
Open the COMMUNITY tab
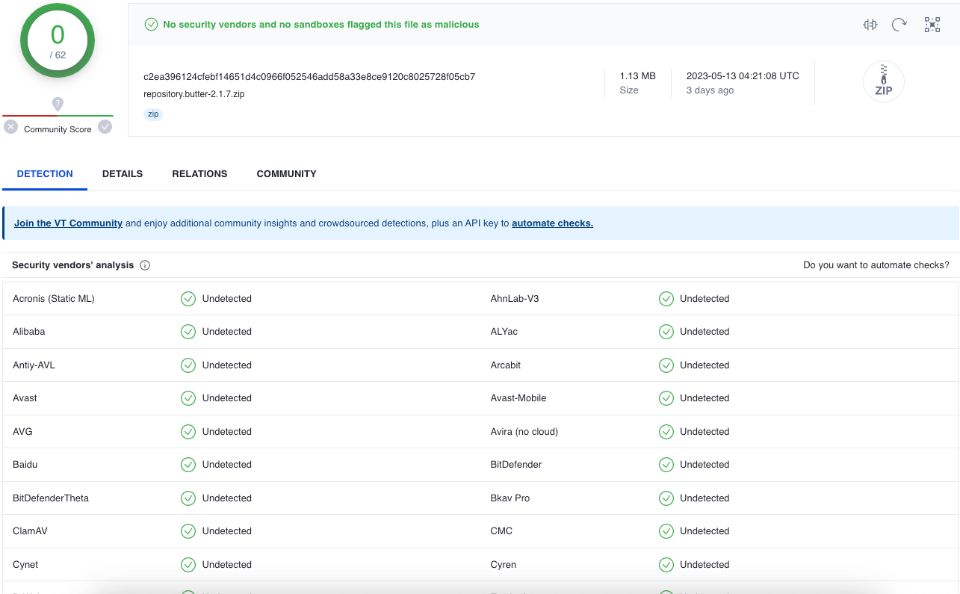pos(287,174)
